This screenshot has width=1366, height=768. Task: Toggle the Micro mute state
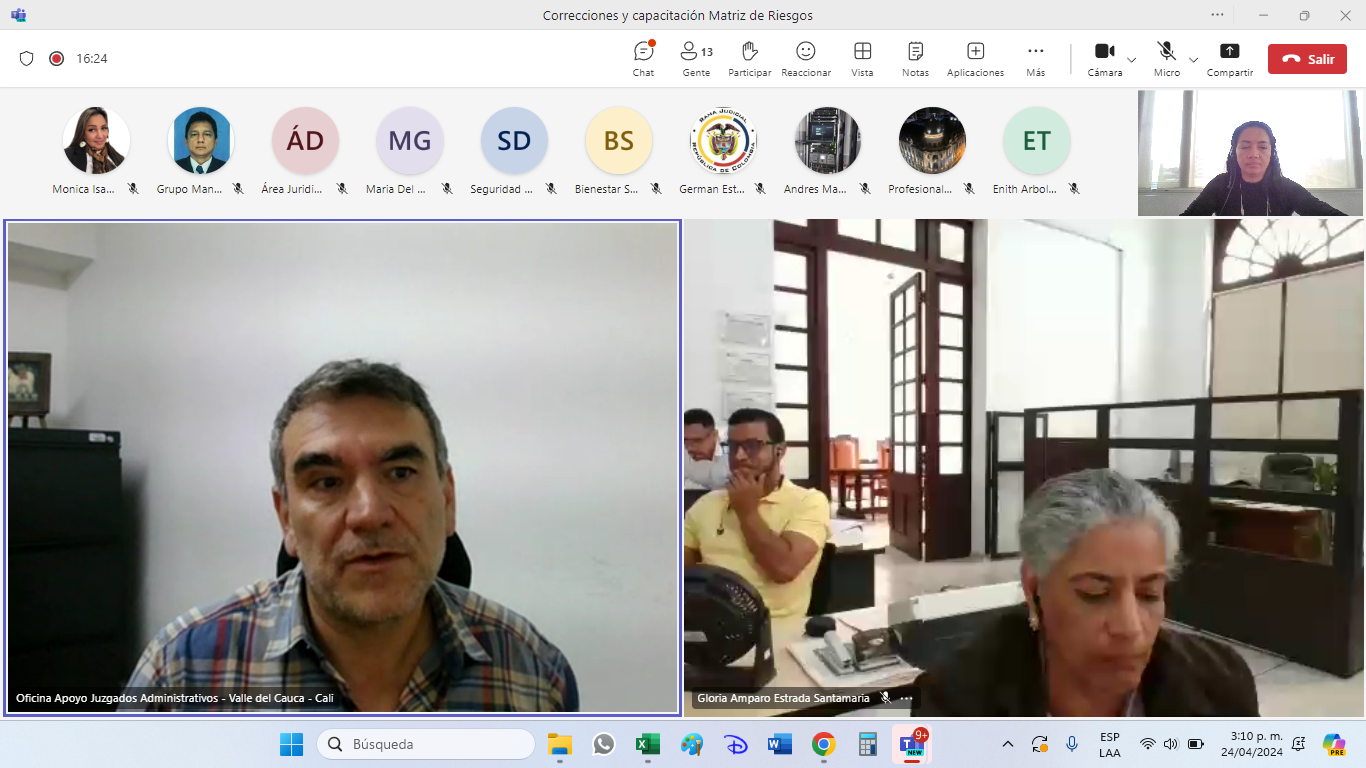pos(1166,58)
